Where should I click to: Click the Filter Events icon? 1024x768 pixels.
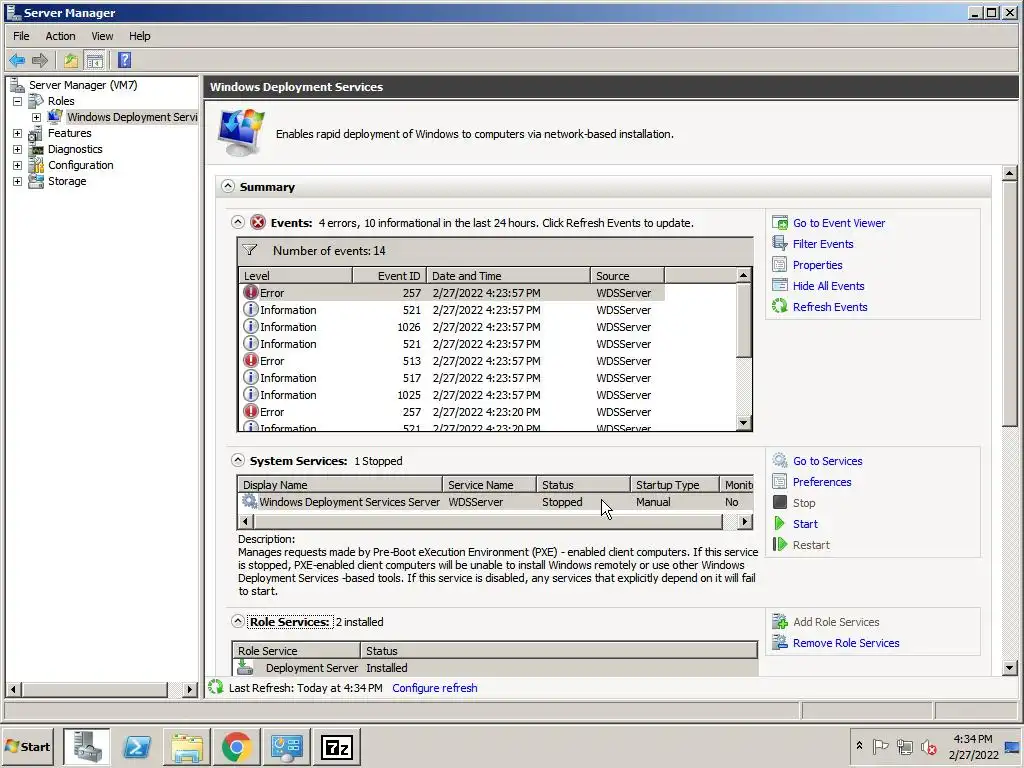780,244
